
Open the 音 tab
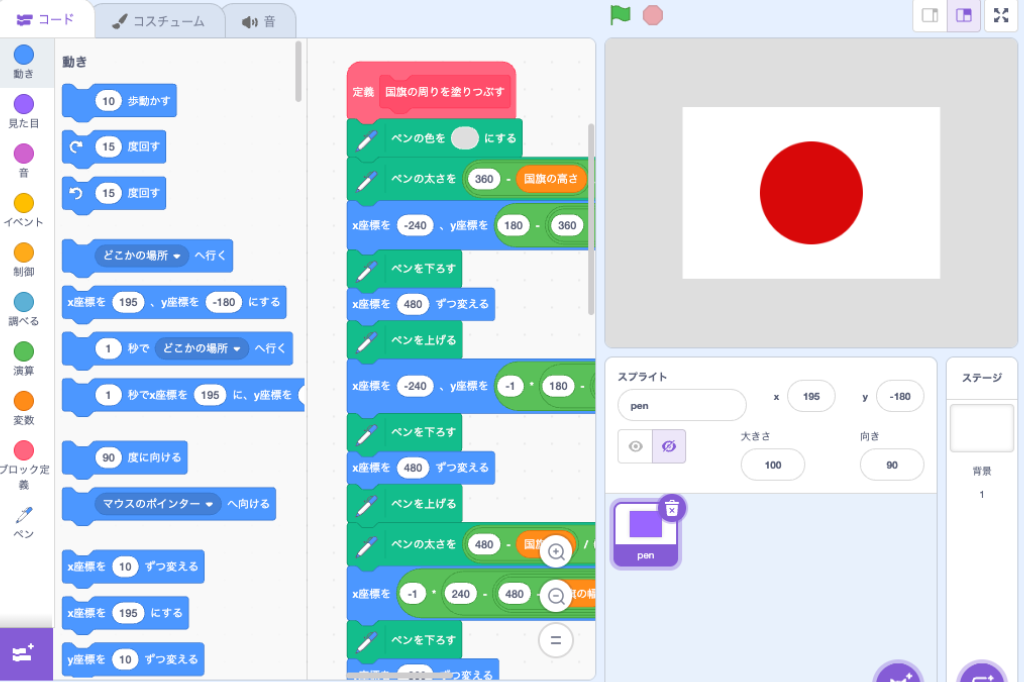(x=259, y=20)
